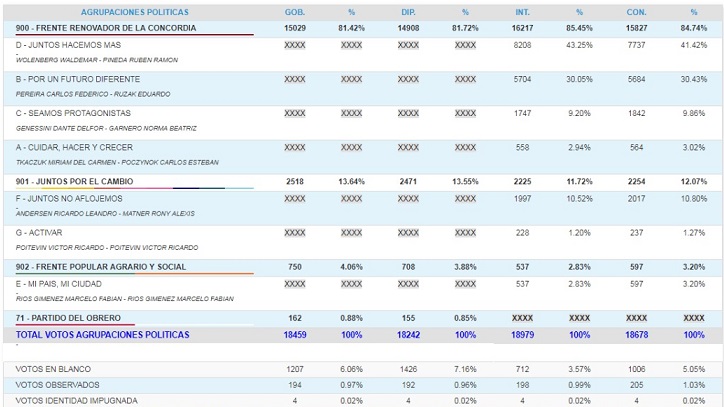Click the Votos Observados row label
724x407 pixels.
[57, 385]
